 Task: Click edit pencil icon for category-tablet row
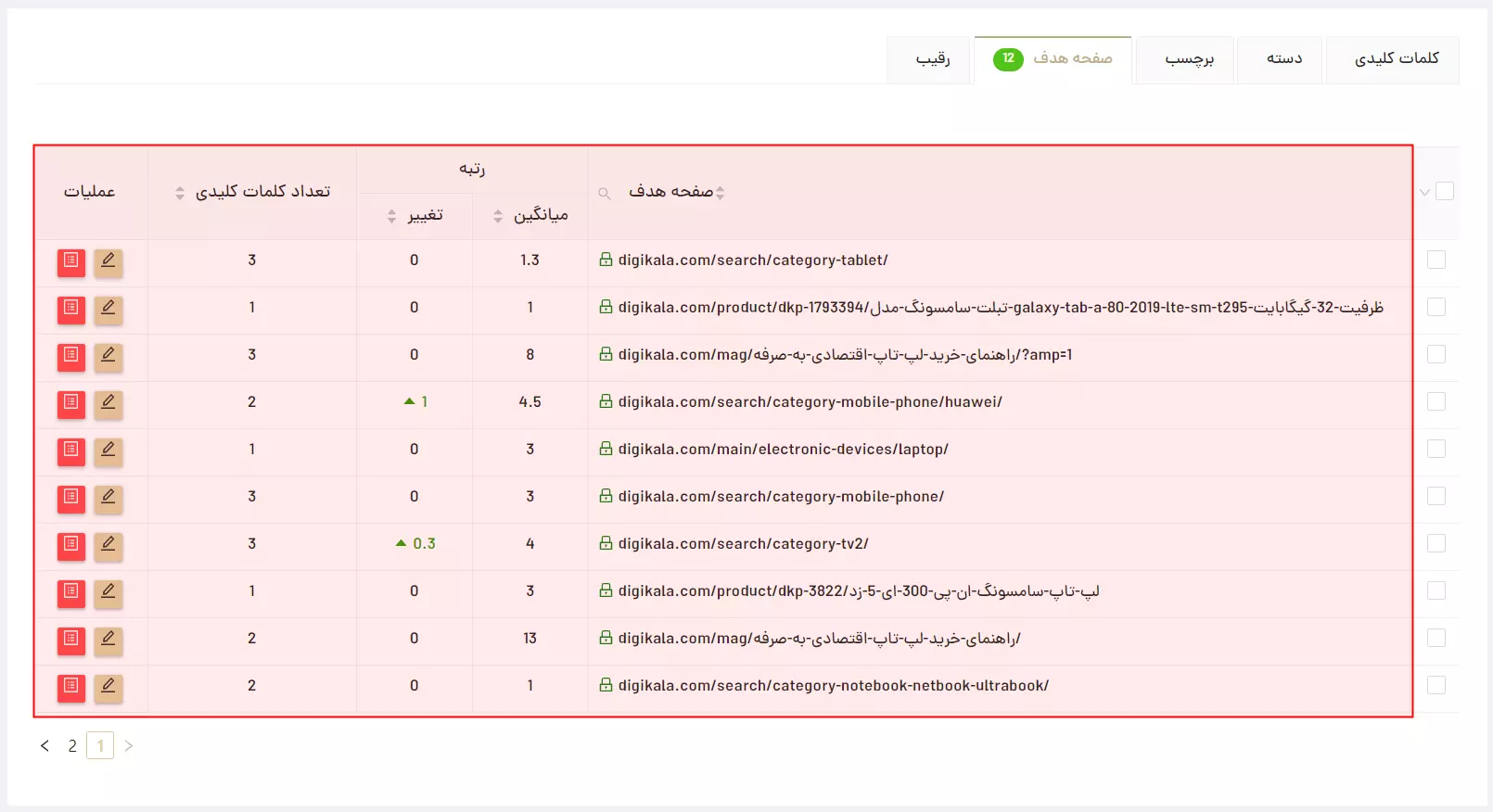point(108,261)
